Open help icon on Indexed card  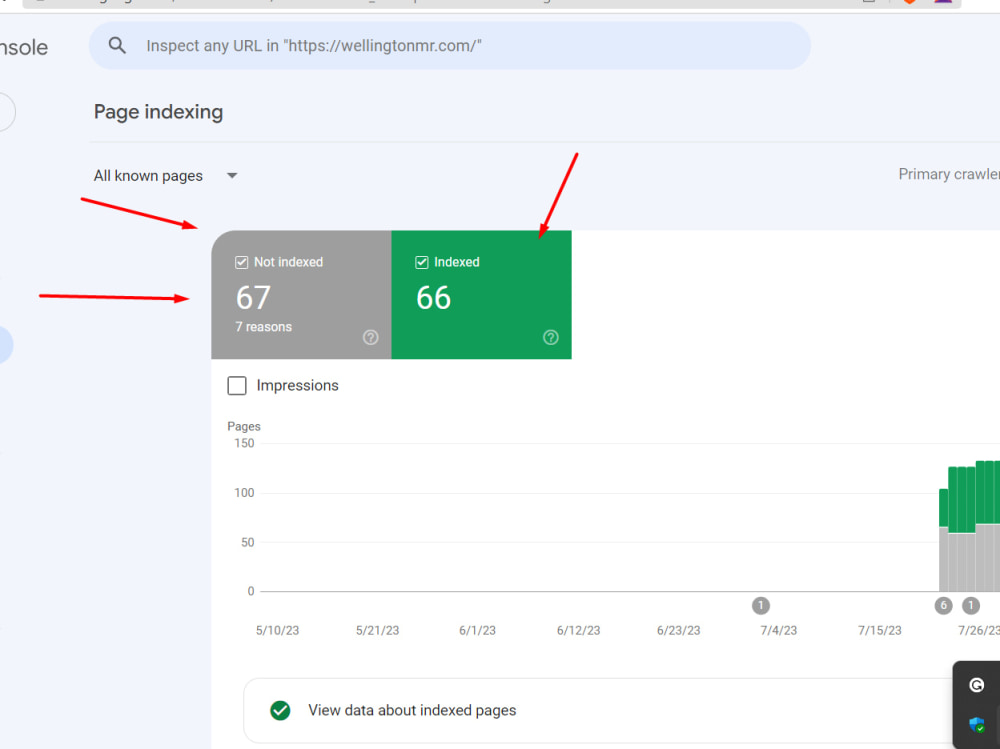click(550, 337)
